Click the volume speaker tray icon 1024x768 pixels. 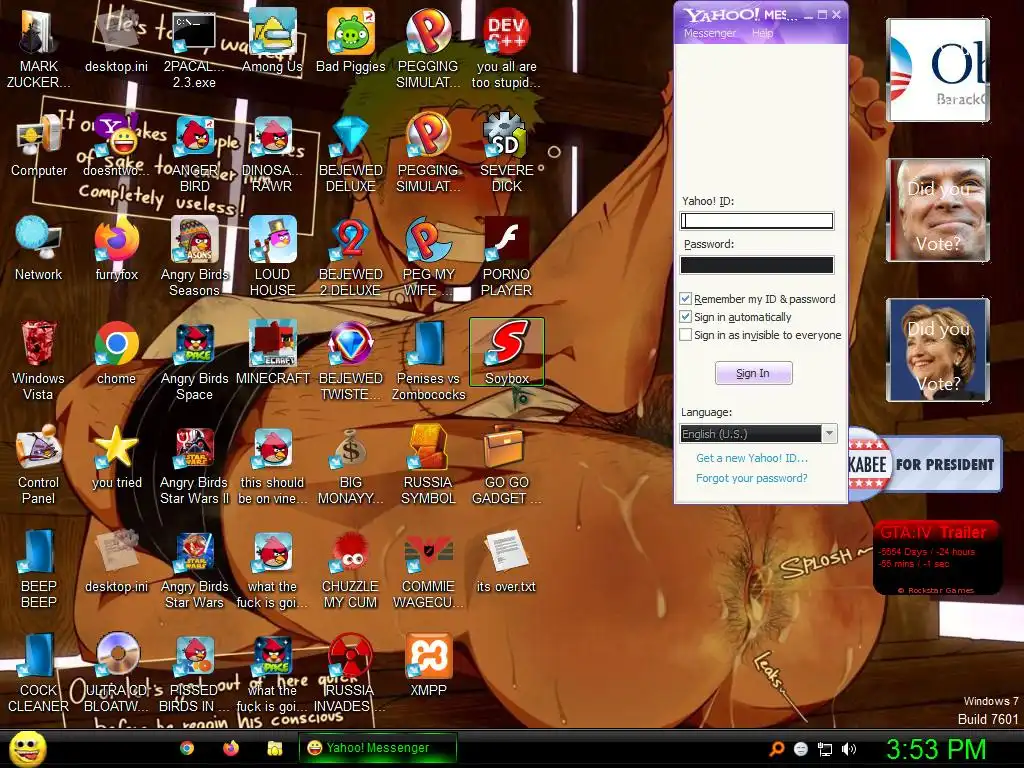tap(848, 749)
